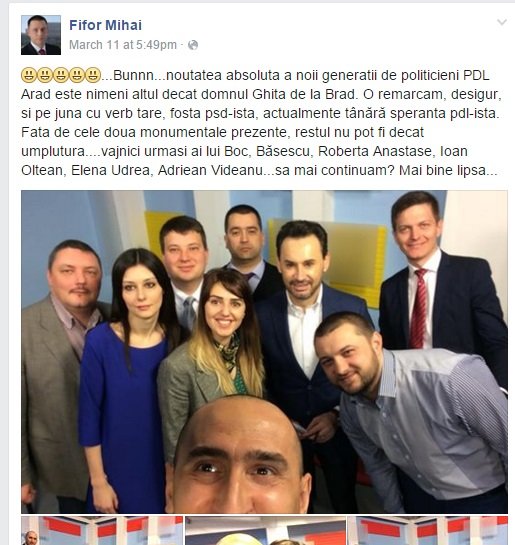The width and height of the screenshot is (515, 545).
Task: Click the middle smiley emoji in the row
Action: pos(61,75)
